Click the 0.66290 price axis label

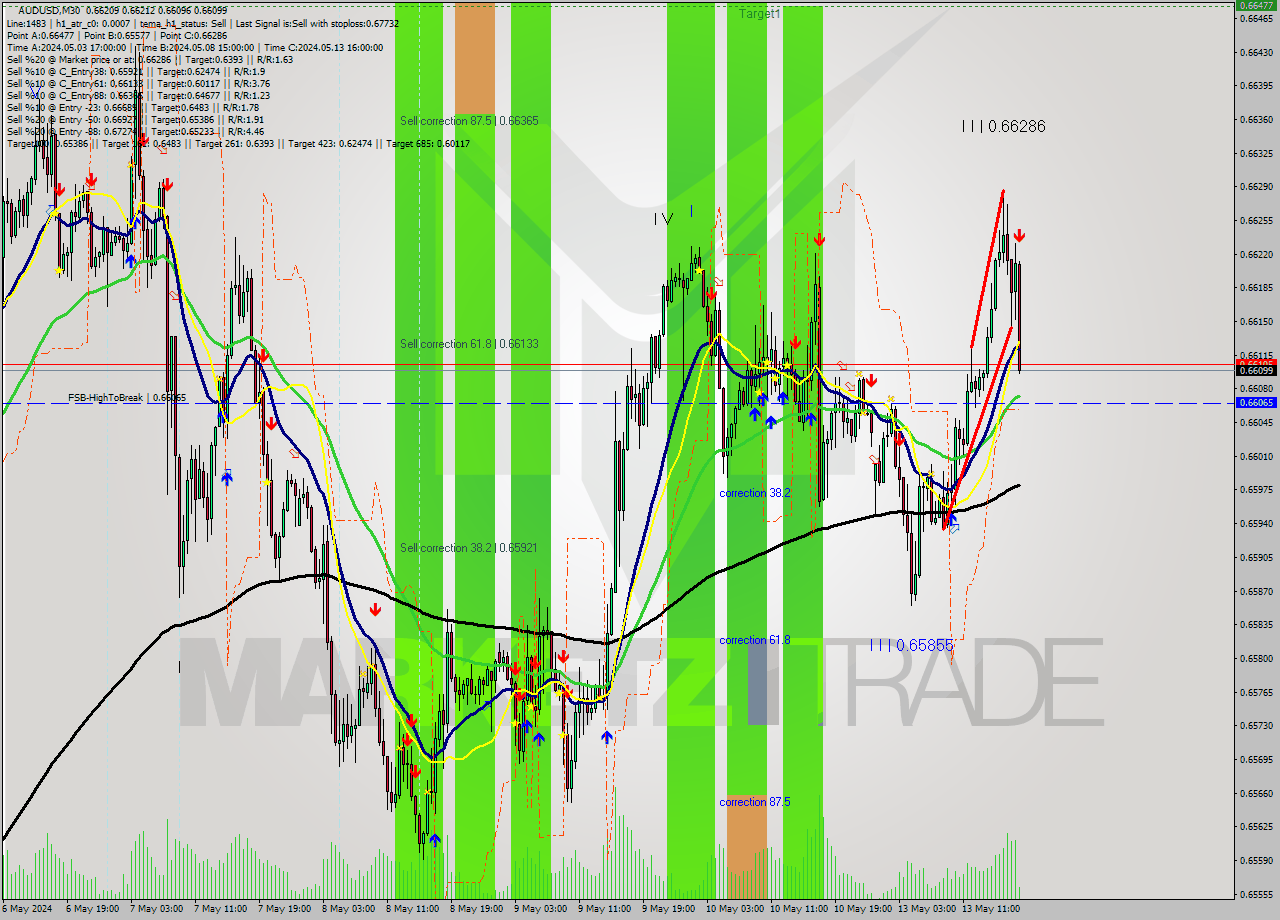pos(1257,187)
